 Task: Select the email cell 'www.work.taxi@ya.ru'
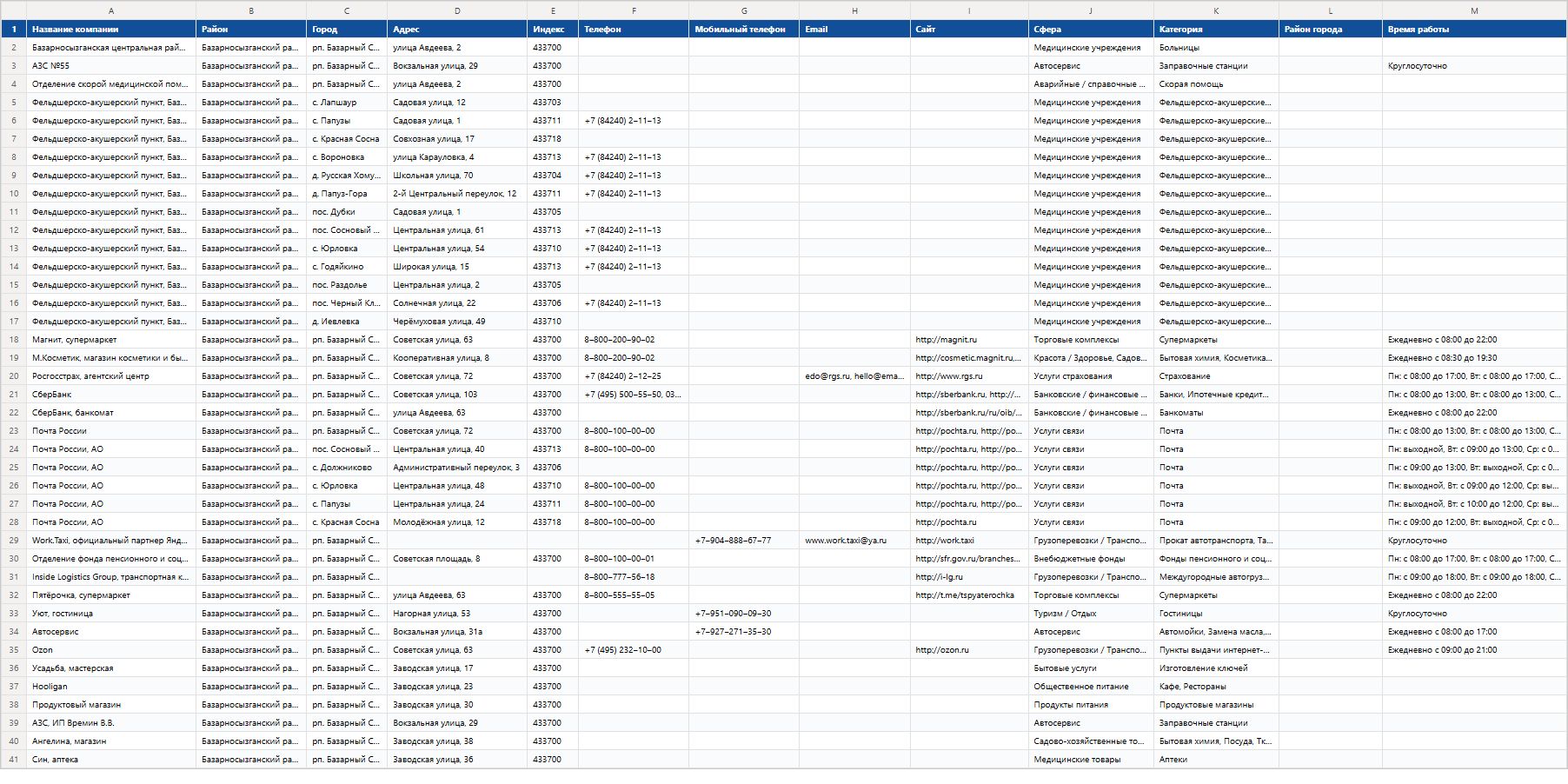click(854, 541)
